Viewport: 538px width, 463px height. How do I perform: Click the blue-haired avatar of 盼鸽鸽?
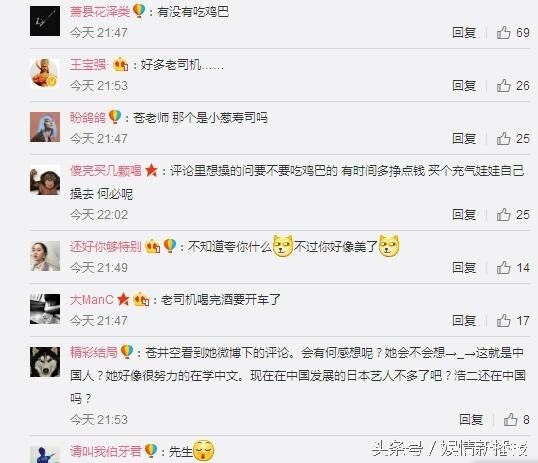pyautogui.click(x=45, y=127)
